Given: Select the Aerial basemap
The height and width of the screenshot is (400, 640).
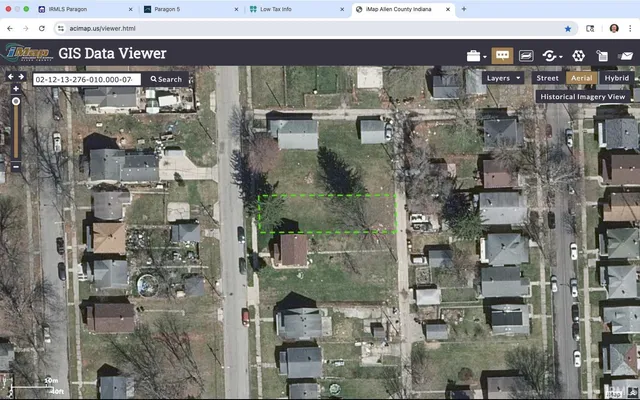Looking at the screenshot, I should [x=580, y=77].
